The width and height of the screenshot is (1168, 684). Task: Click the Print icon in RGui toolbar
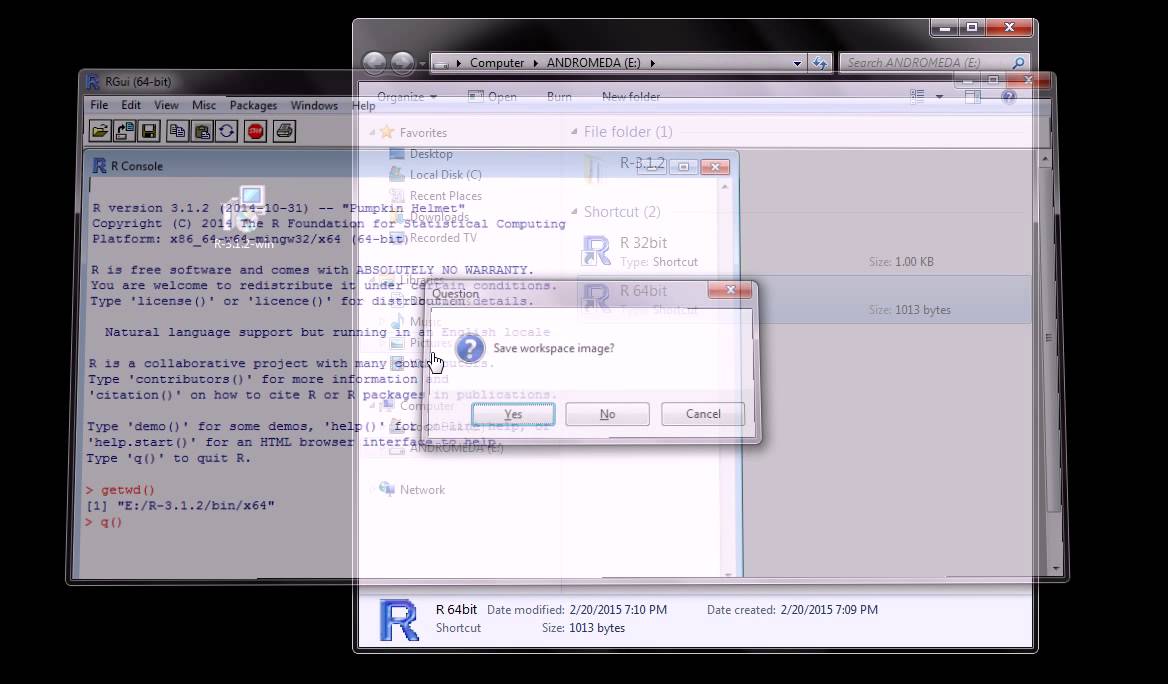[284, 131]
